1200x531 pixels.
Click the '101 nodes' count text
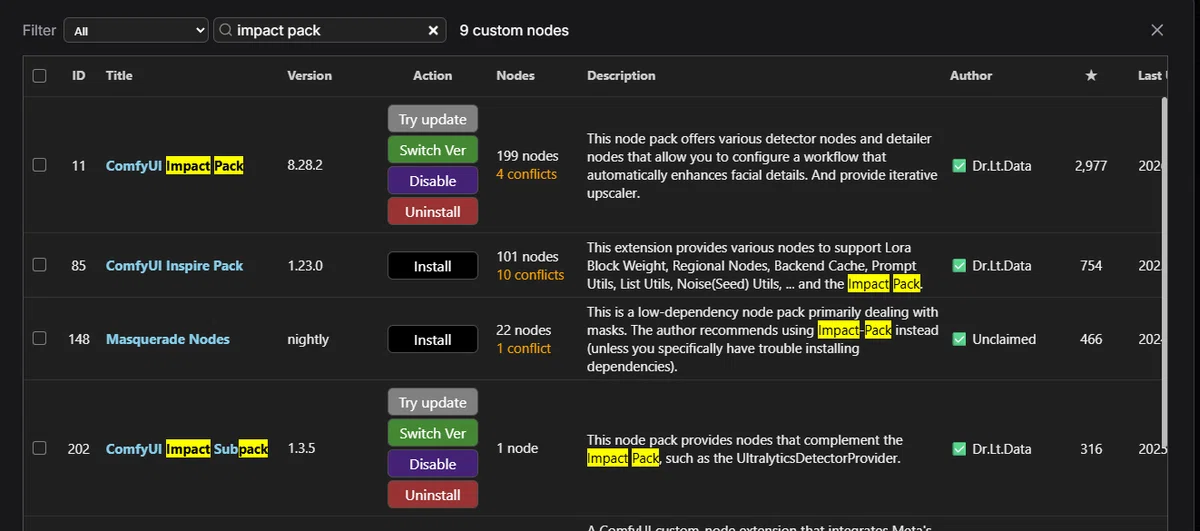(528, 256)
